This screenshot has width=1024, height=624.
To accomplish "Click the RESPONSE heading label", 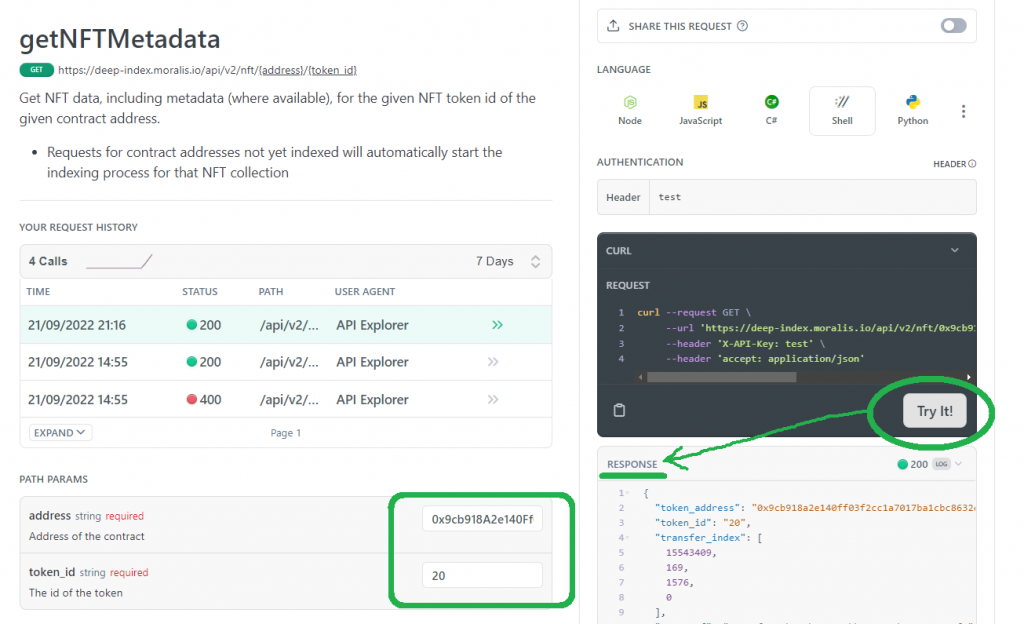I will click(x=632, y=464).
